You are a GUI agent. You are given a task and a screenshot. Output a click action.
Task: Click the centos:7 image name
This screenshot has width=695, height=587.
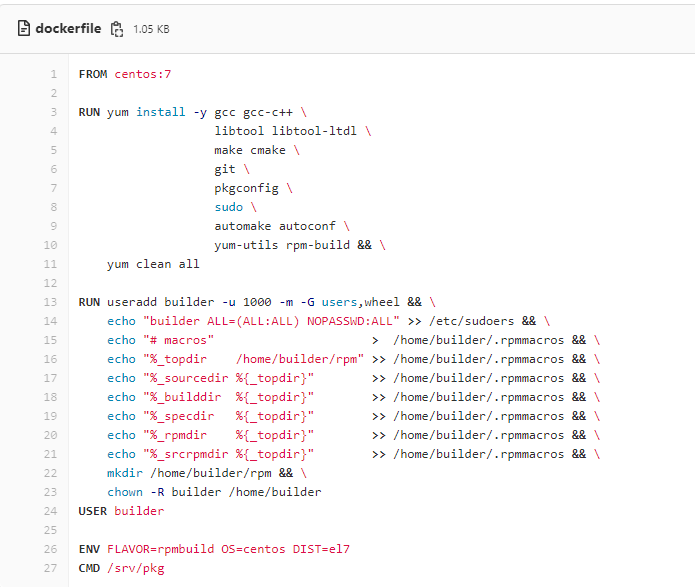click(143, 74)
